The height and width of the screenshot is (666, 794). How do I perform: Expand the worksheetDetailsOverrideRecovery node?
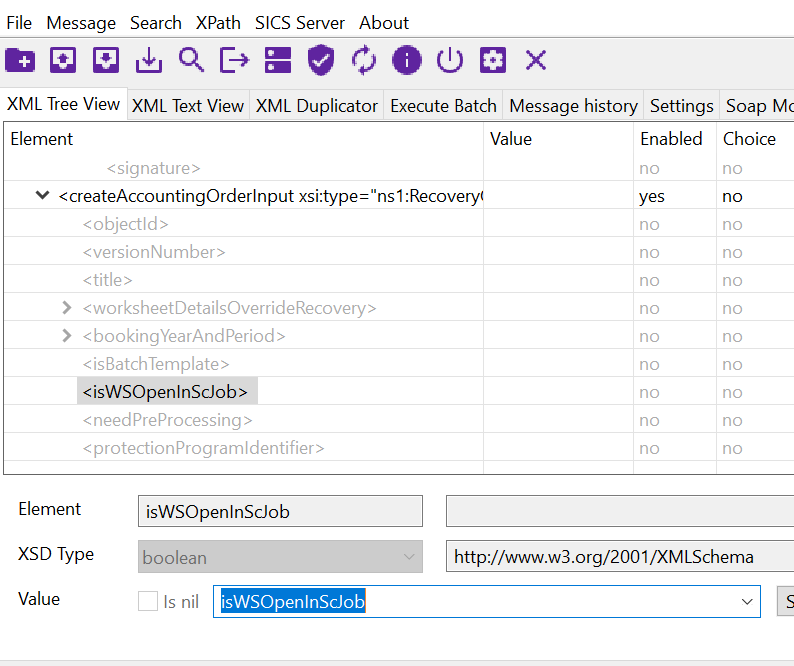(67, 308)
